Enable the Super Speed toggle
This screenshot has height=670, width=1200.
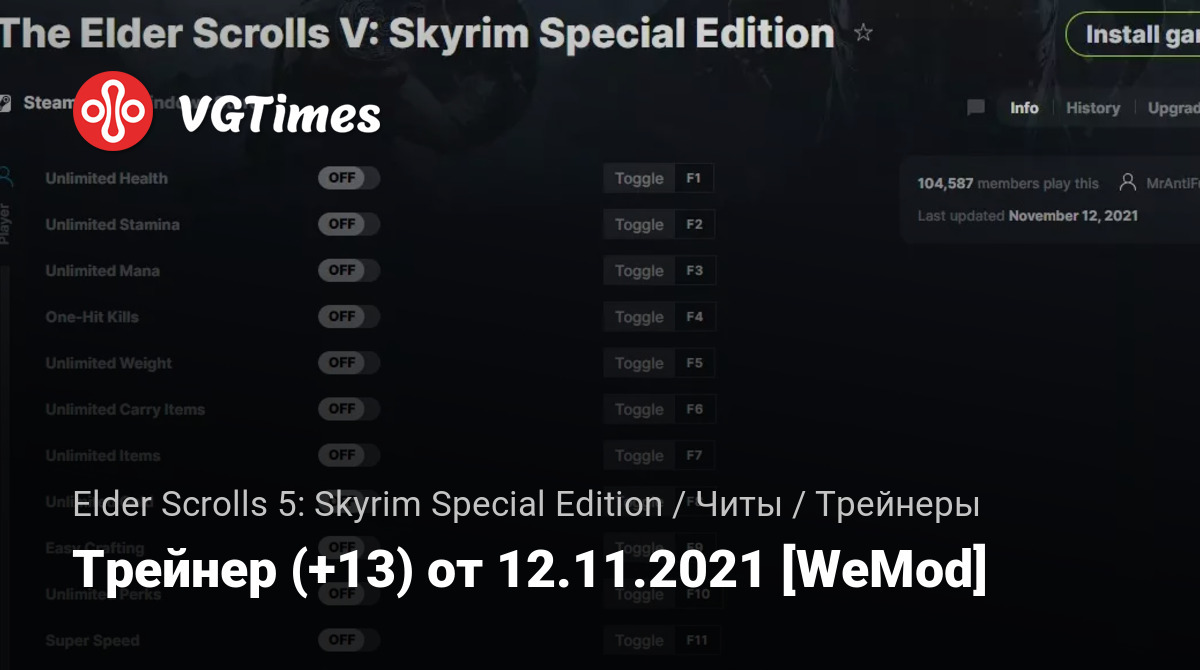[x=349, y=639]
